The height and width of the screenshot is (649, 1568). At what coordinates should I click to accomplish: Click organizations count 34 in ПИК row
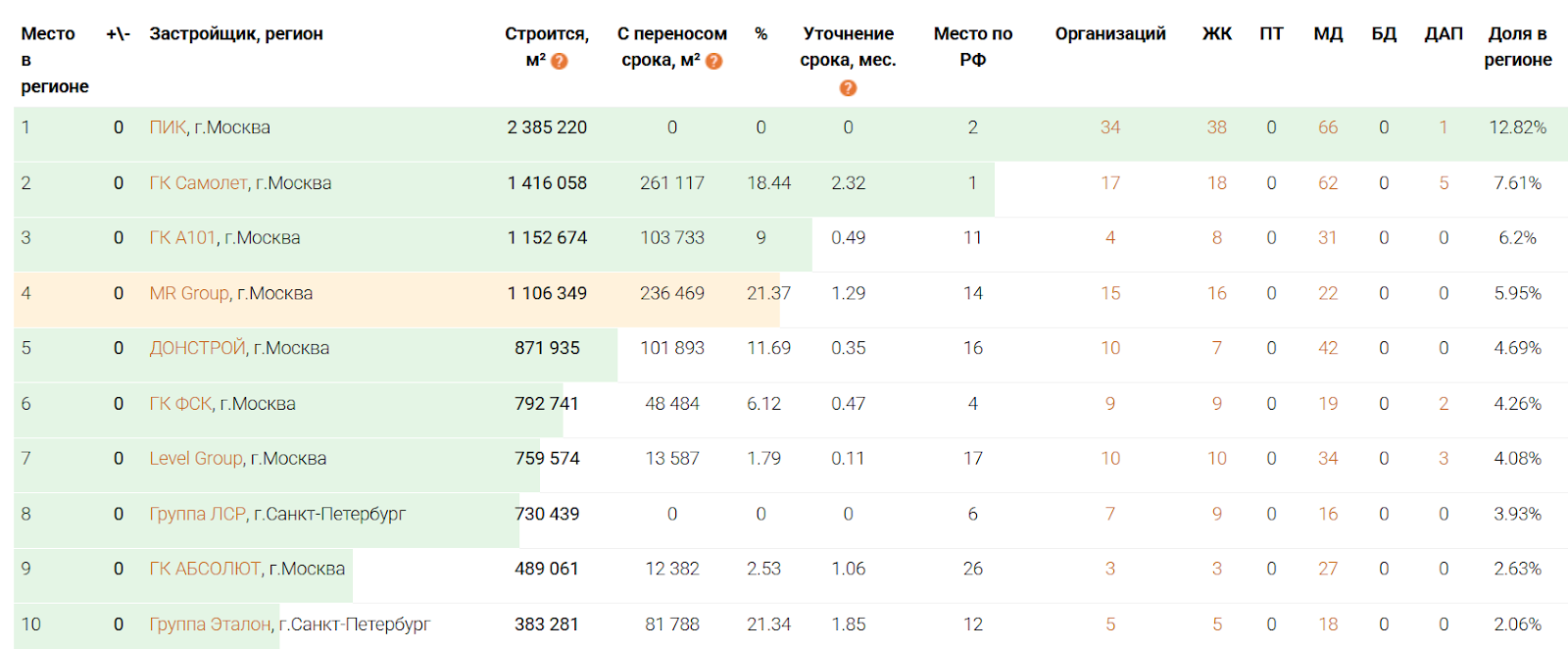1110,127
